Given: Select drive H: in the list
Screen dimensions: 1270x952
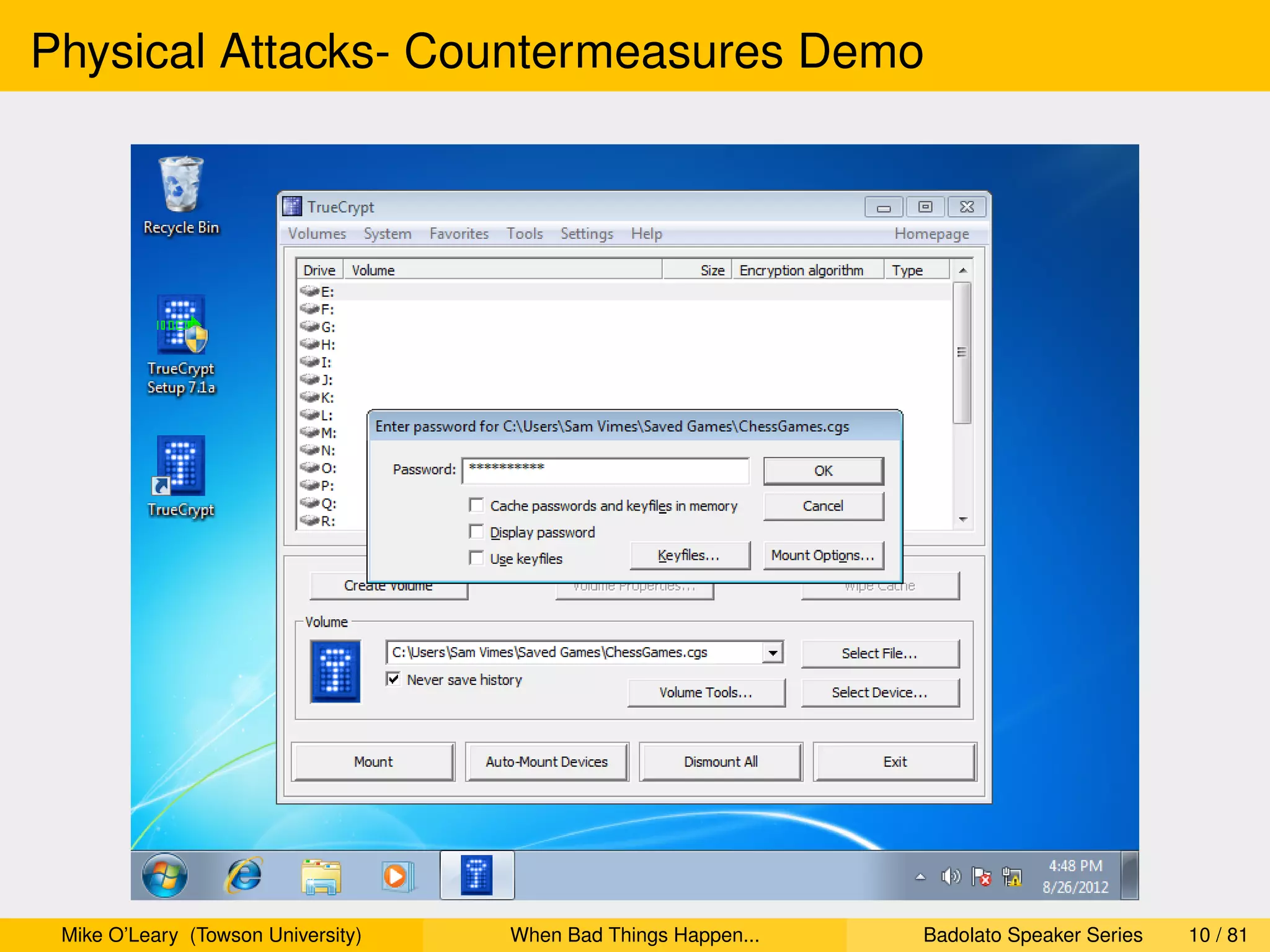Looking at the screenshot, I should (623, 345).
